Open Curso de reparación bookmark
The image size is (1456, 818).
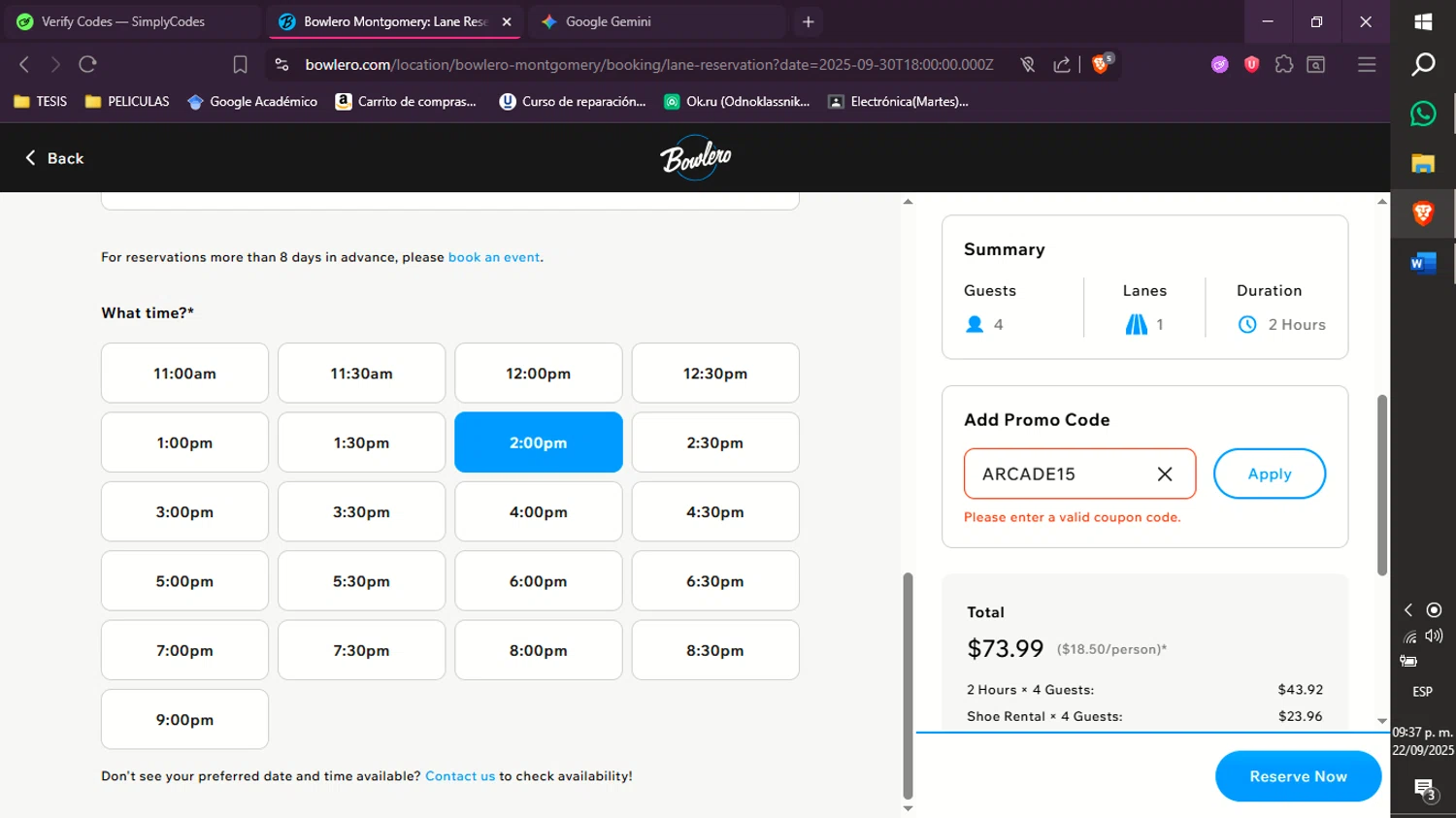(573, 101)
